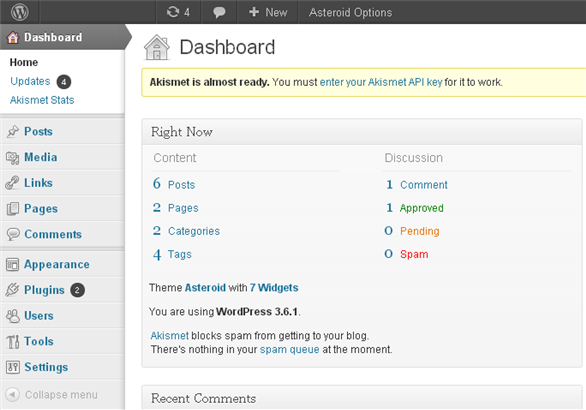Click the 2 categories count
The width and height of the screenshot is (586, 410).
click(x=157, y=231)
